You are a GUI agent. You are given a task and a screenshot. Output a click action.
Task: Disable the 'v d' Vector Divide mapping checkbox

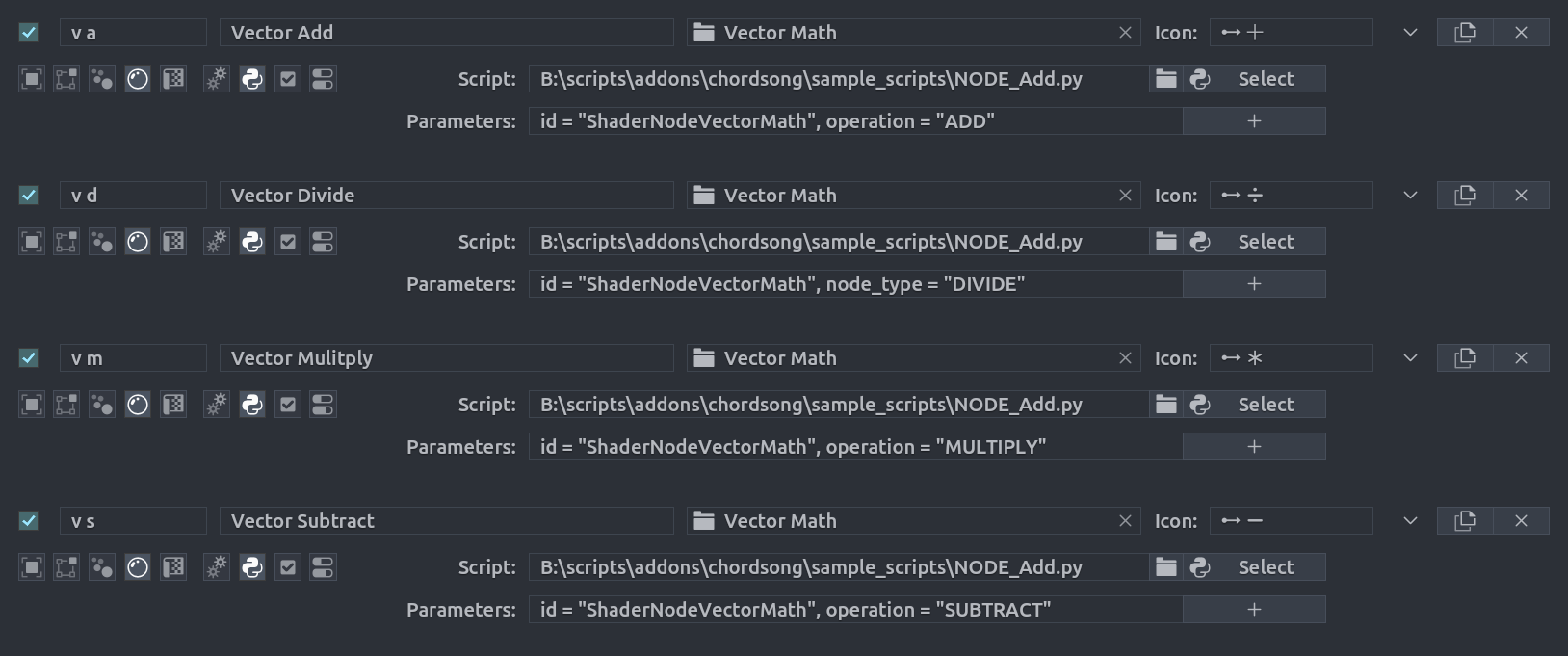coord(29,196)
